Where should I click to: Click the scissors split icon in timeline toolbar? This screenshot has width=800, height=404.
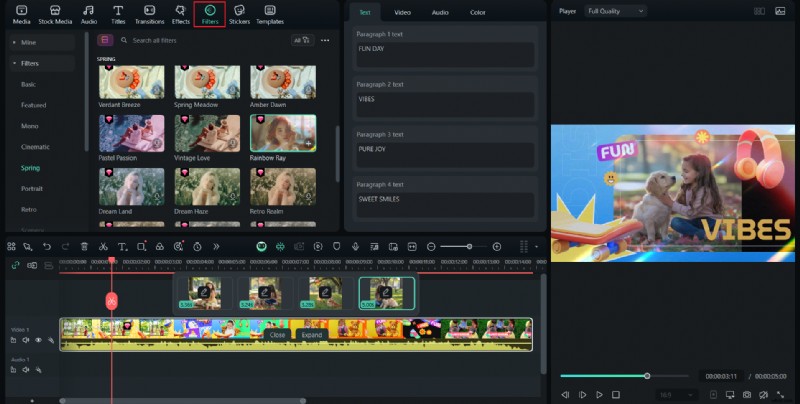(x=103, y=246)
